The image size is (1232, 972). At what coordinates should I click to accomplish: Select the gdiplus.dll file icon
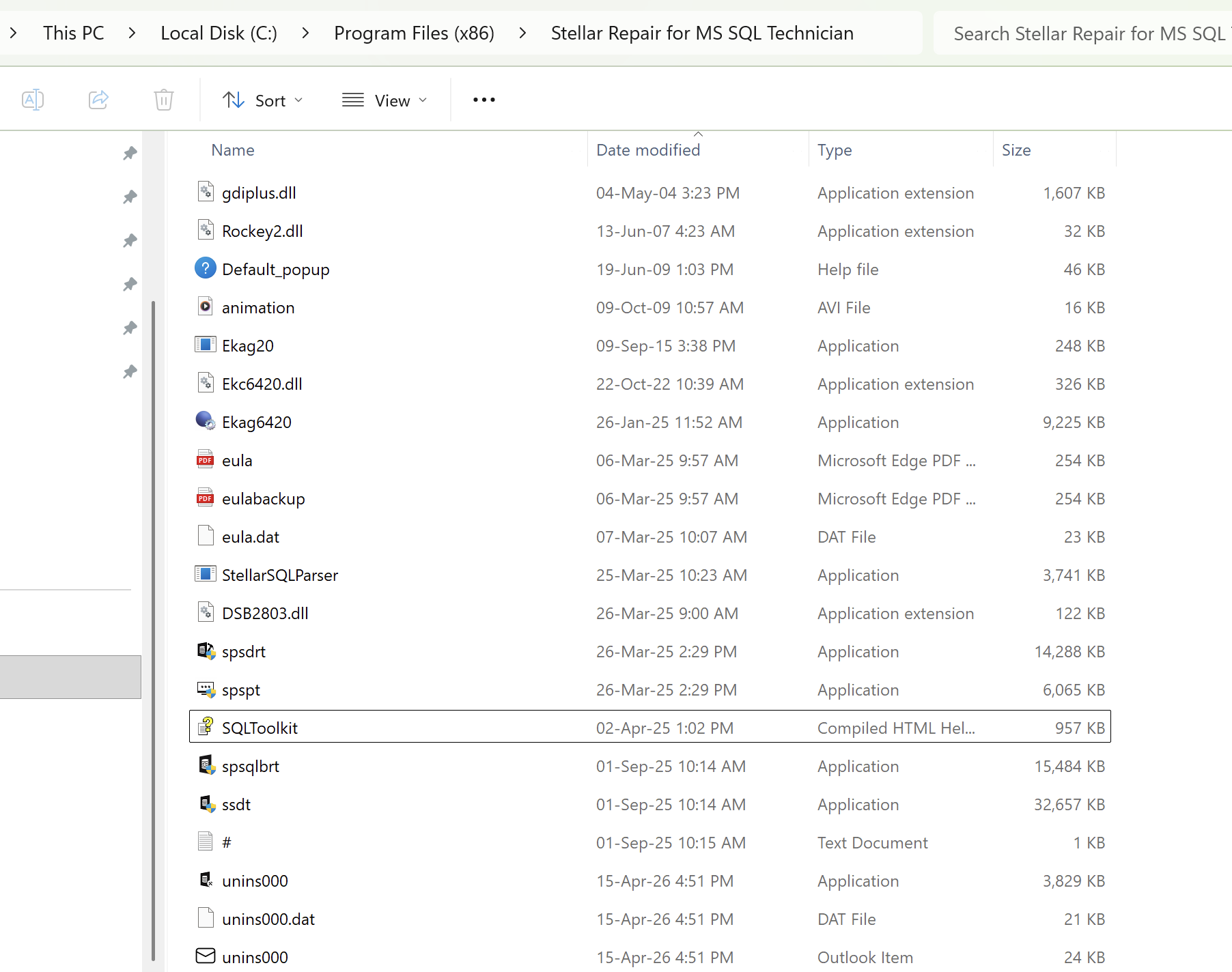tap(206, 192)
